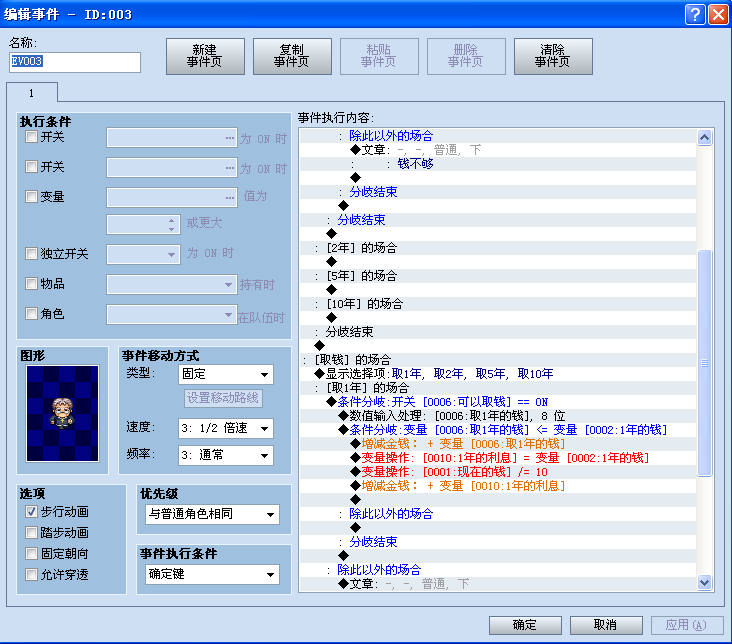Select 变量操作 [0010:1年的利息] line
The height and width of the screenshot is (644, 732).
[x=498, y=458]
